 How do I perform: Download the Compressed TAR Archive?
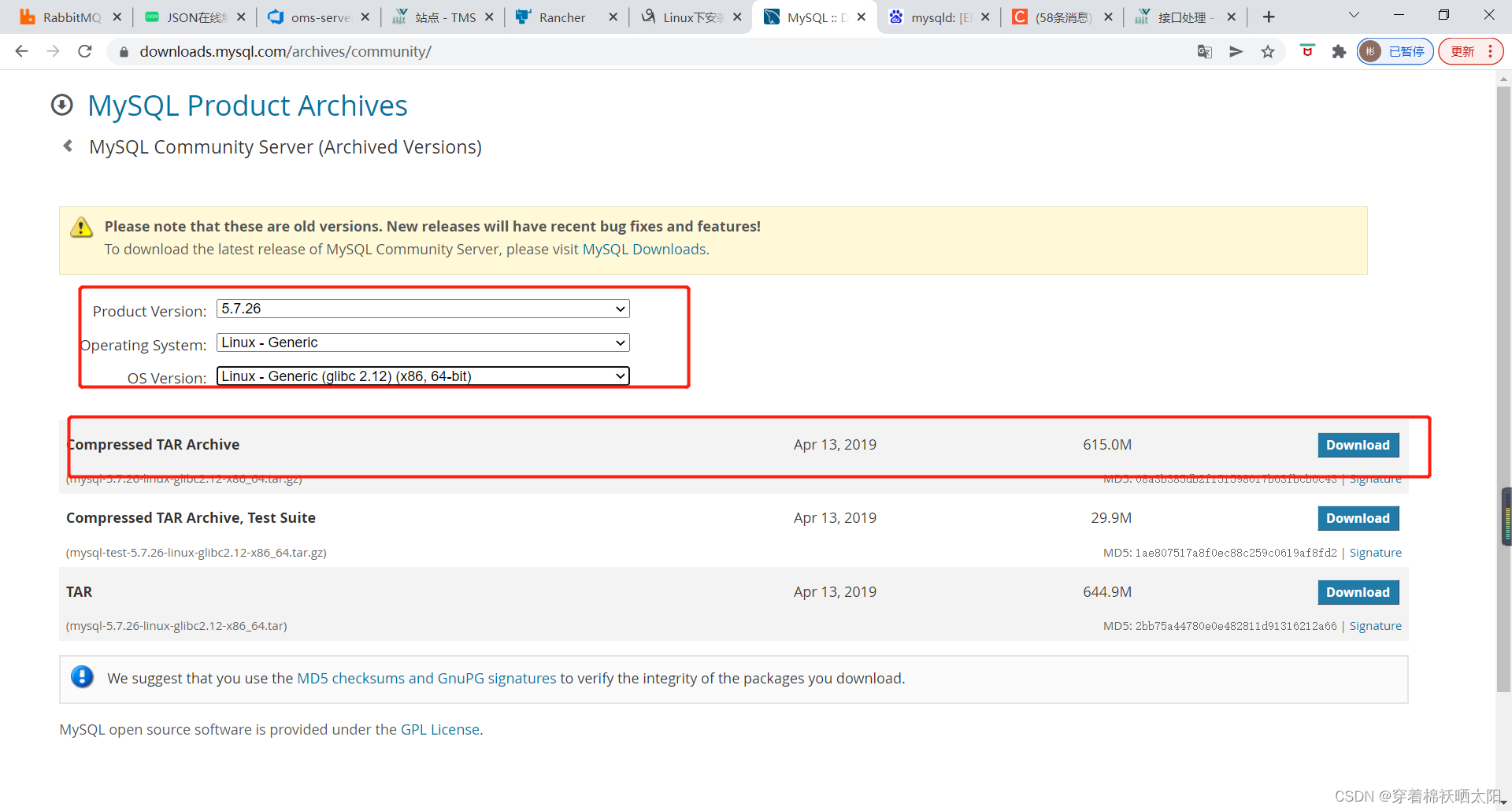click(x=1358, y=445)
